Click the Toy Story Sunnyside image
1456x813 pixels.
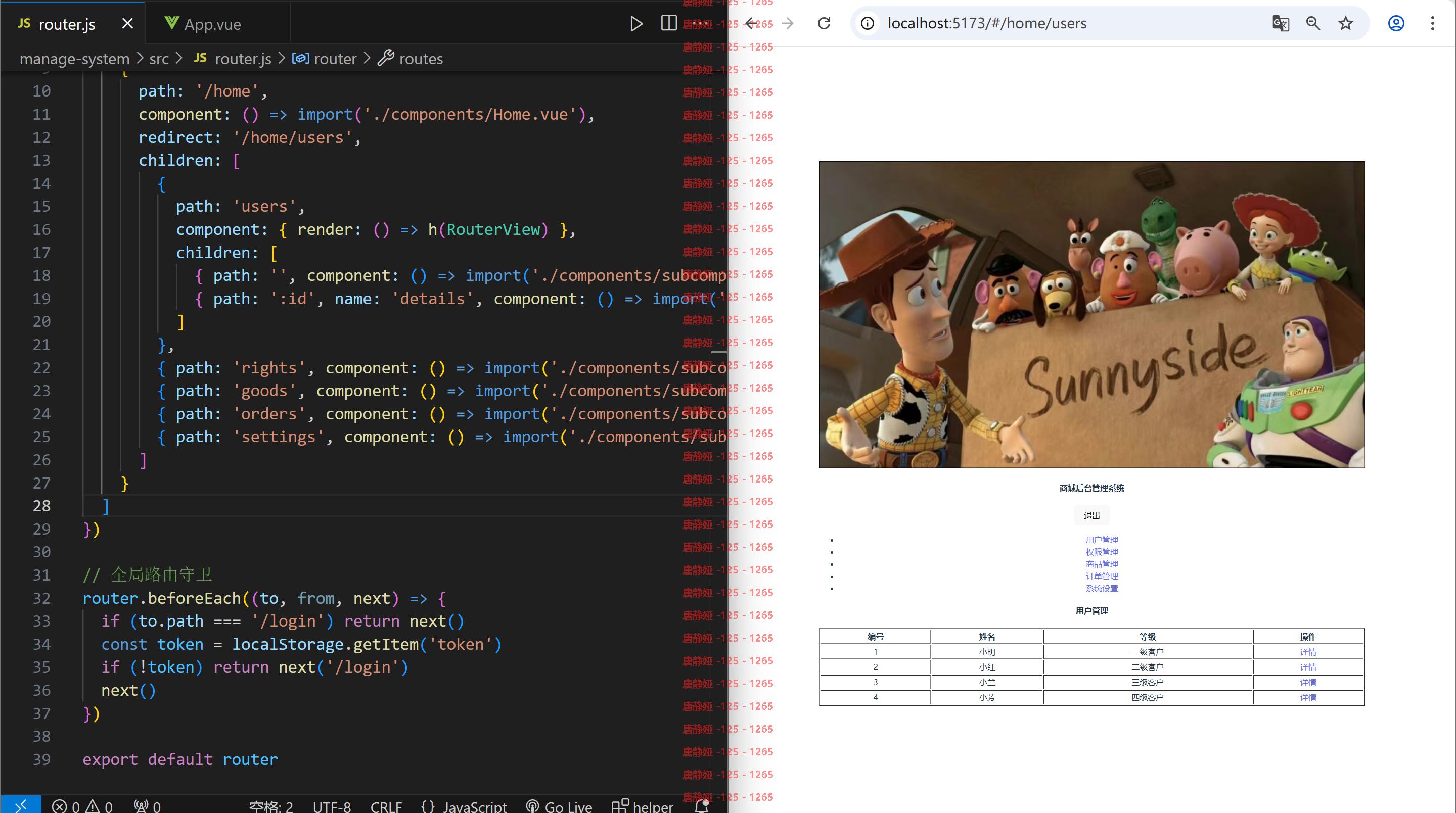click(1091, 315)
